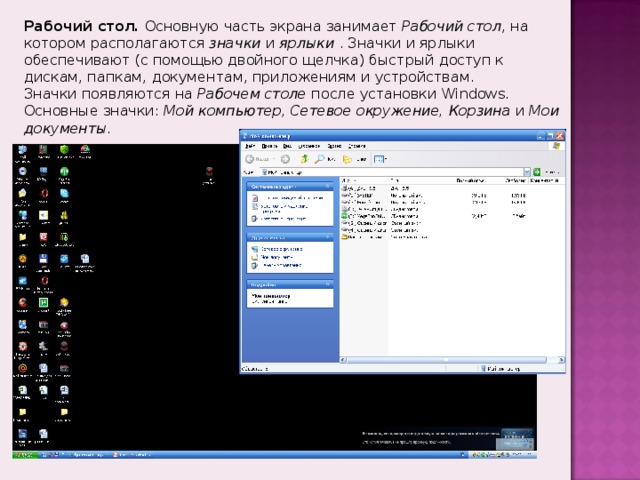Screen dimensions: 640x480
Task: Click the Up one level folder icon
Action: [304, 159]
